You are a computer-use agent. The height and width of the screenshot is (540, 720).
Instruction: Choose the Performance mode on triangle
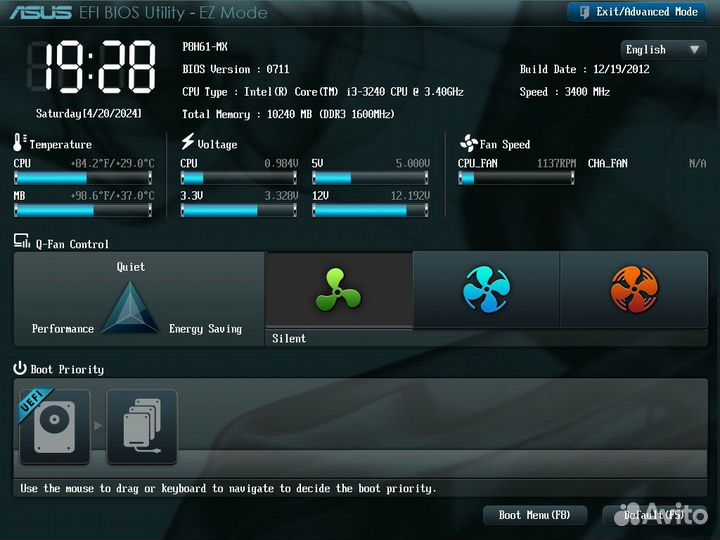(x=62, y=329)
